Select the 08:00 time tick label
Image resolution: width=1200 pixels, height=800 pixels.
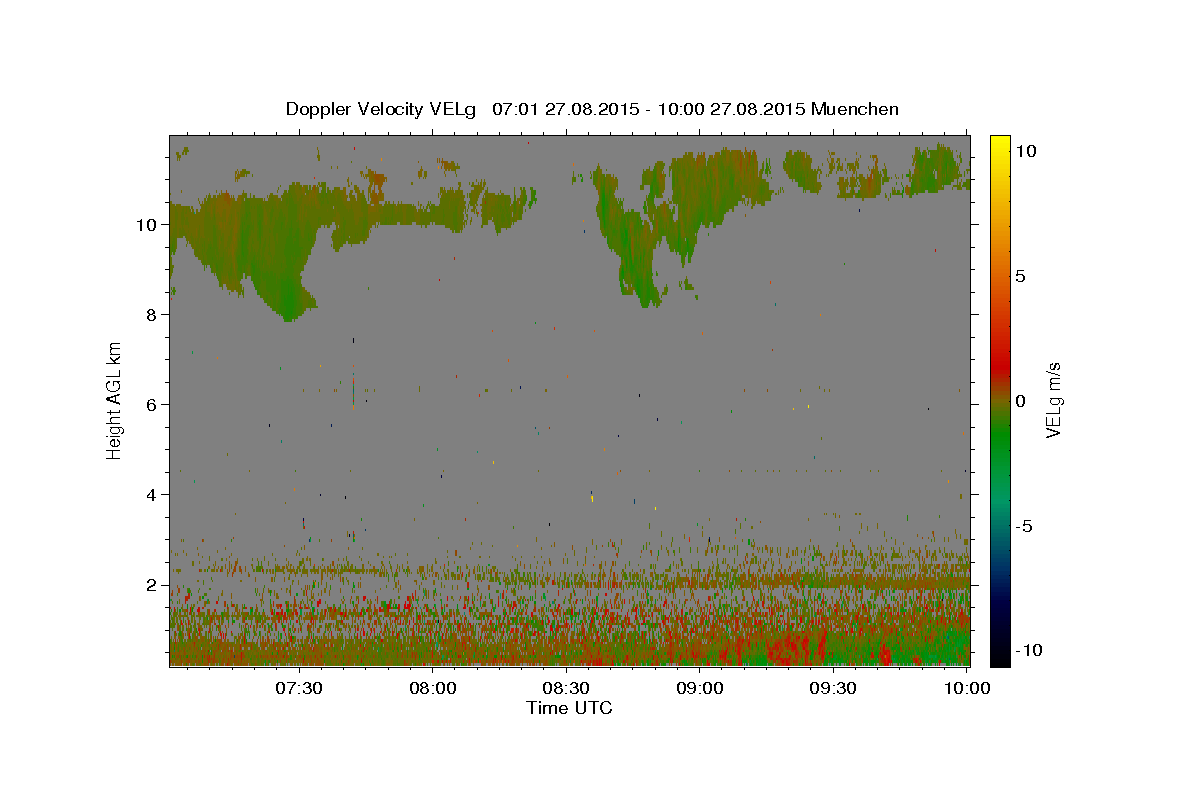click(x=432, y=689)
